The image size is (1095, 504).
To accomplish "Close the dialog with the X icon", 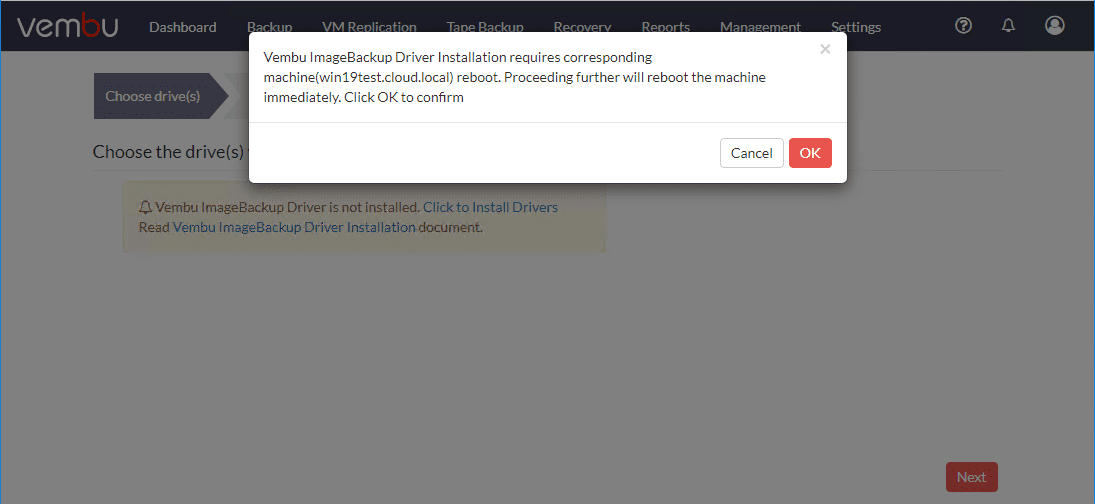I will (825, 49).
